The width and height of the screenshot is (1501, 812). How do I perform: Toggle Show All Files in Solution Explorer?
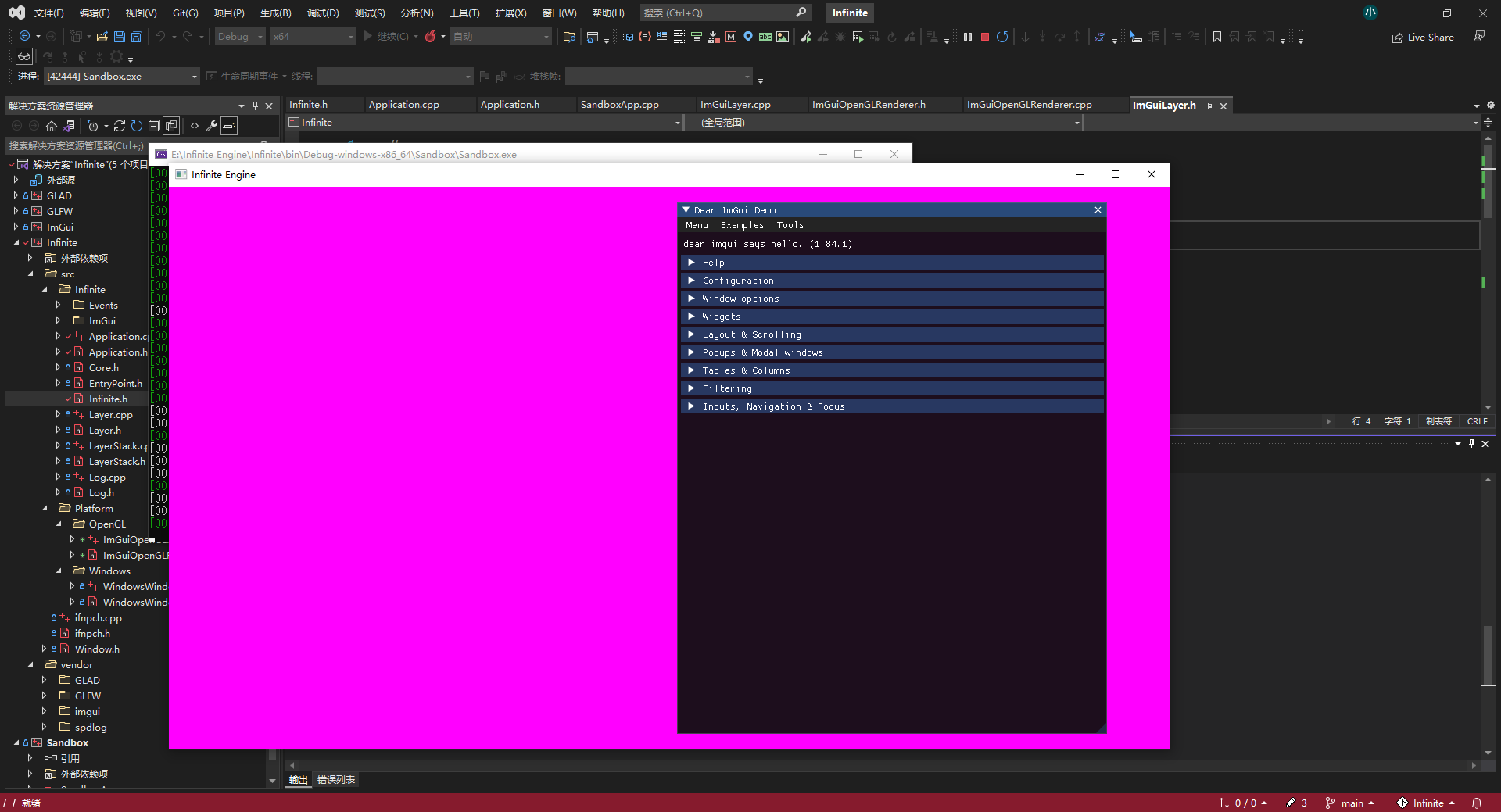tap(171, 126)
